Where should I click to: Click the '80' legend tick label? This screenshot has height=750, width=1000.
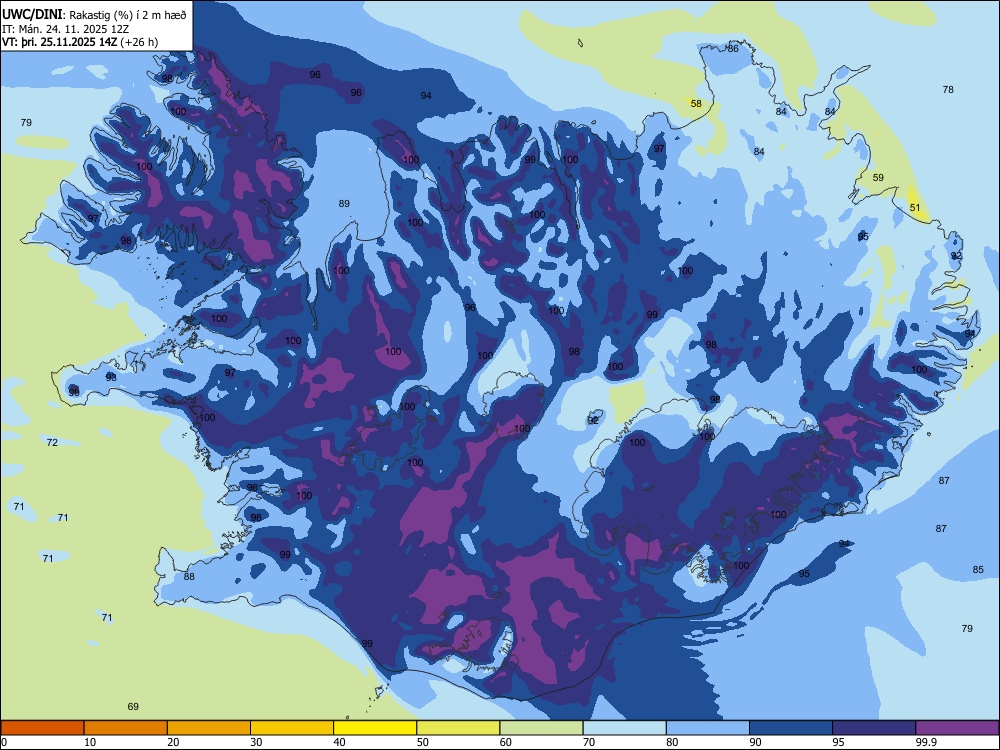click(x=672, y=742)
